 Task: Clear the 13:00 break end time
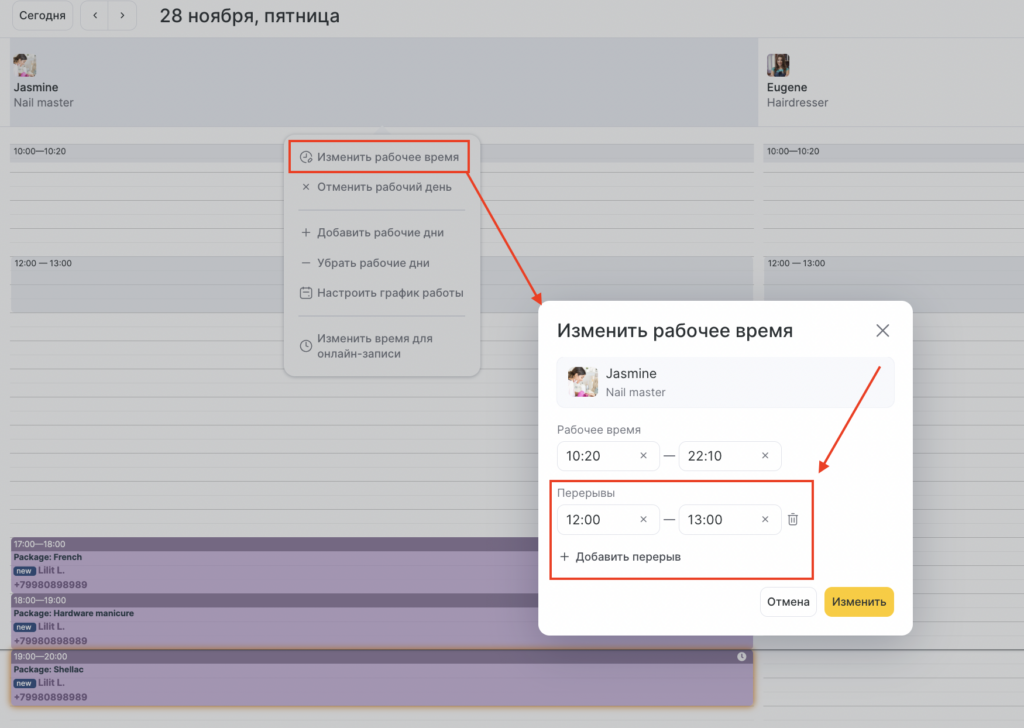click(x=765, y=520)
